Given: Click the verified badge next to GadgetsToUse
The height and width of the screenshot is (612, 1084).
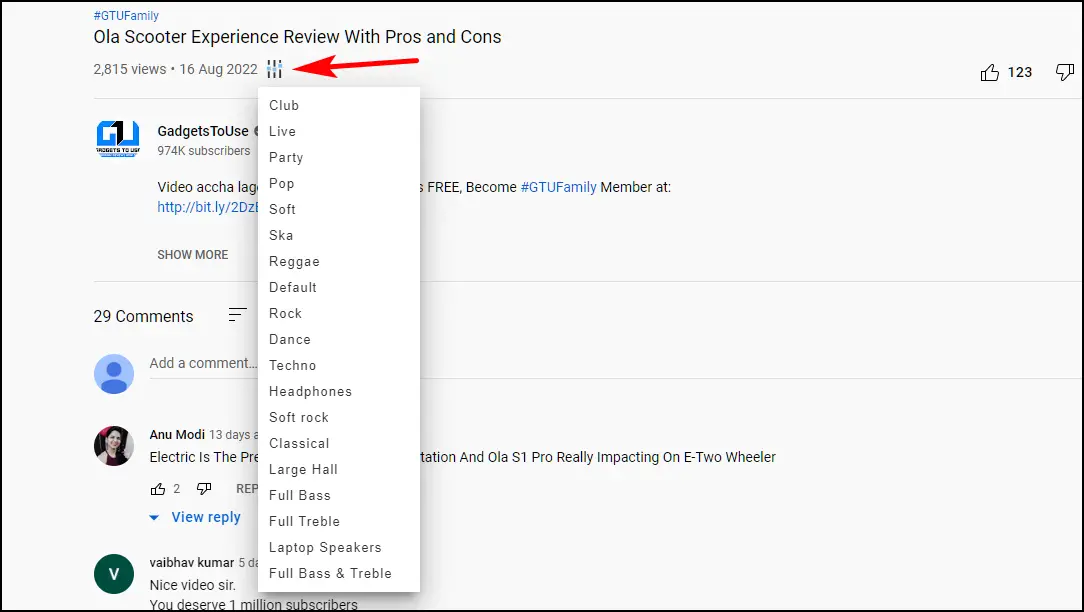Looking at the screenshot, I should coord(257,131).
